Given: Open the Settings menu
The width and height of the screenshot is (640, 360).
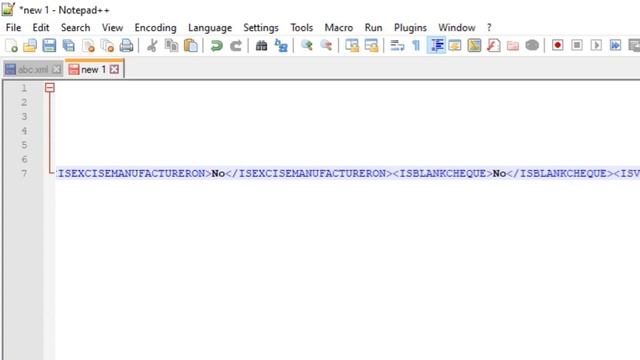Looking at the screenshot, I should tap(261, 28).
